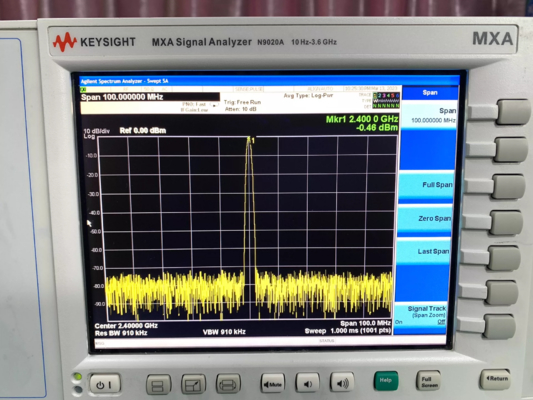533x400 pixels.
Task: Click the split-window layout button
Action: [x=158, y=385]
